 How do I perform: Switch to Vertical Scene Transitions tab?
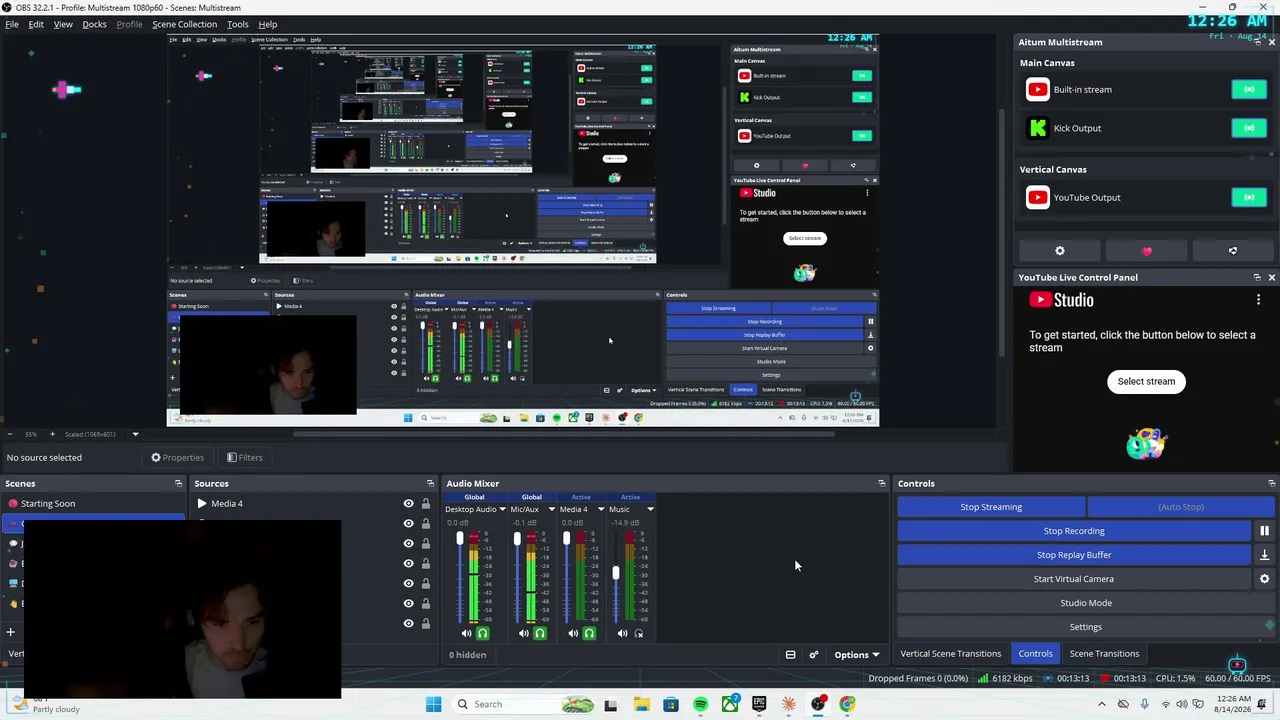pos(950,654)
